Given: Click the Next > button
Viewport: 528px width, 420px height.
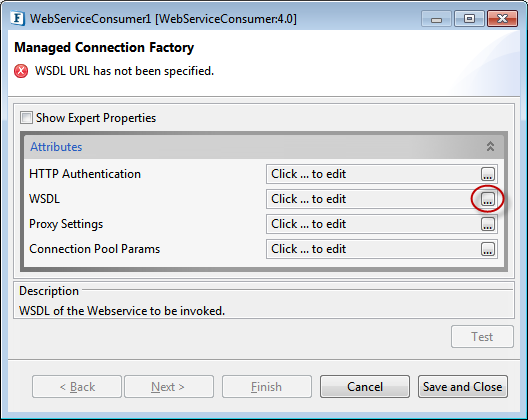Looking at the screenshot, I should (169, 387).
